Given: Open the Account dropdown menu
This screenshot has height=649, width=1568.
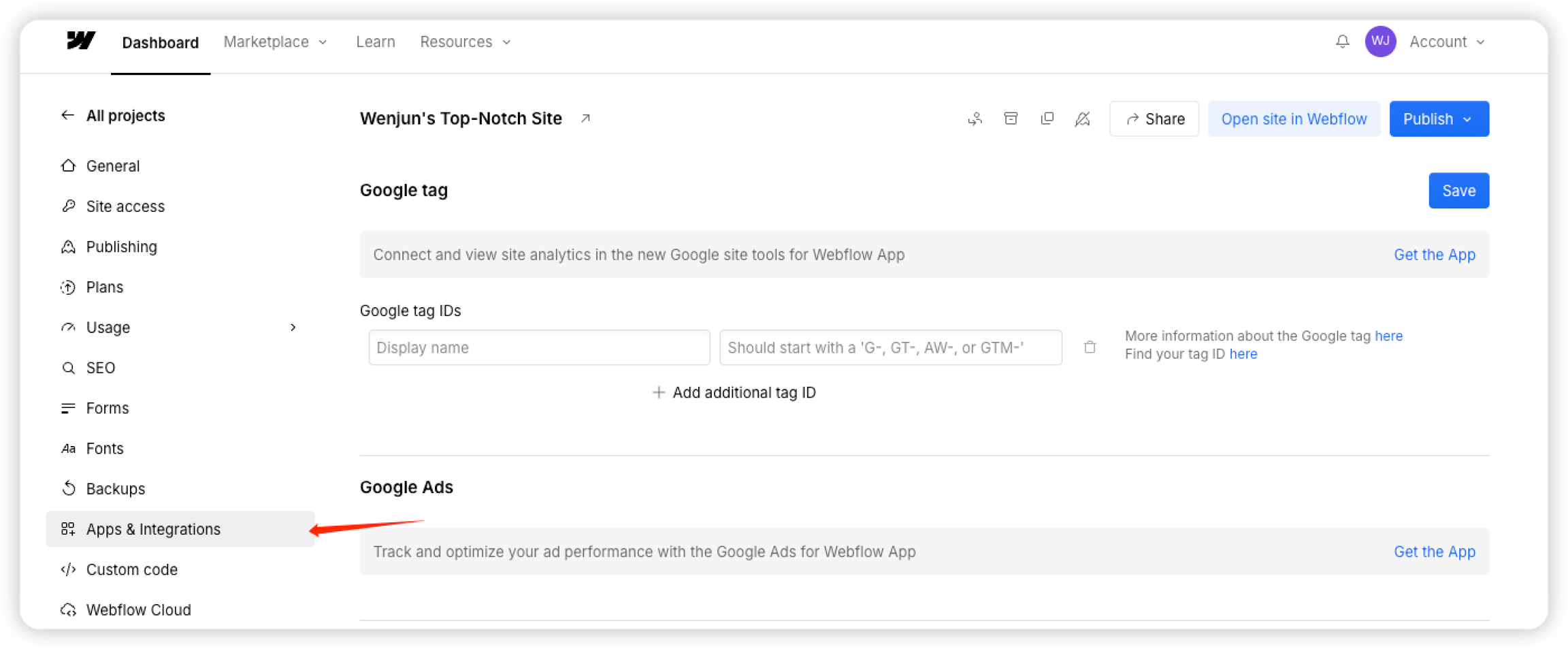Looking at the screenshot, I should [1447, 42].
